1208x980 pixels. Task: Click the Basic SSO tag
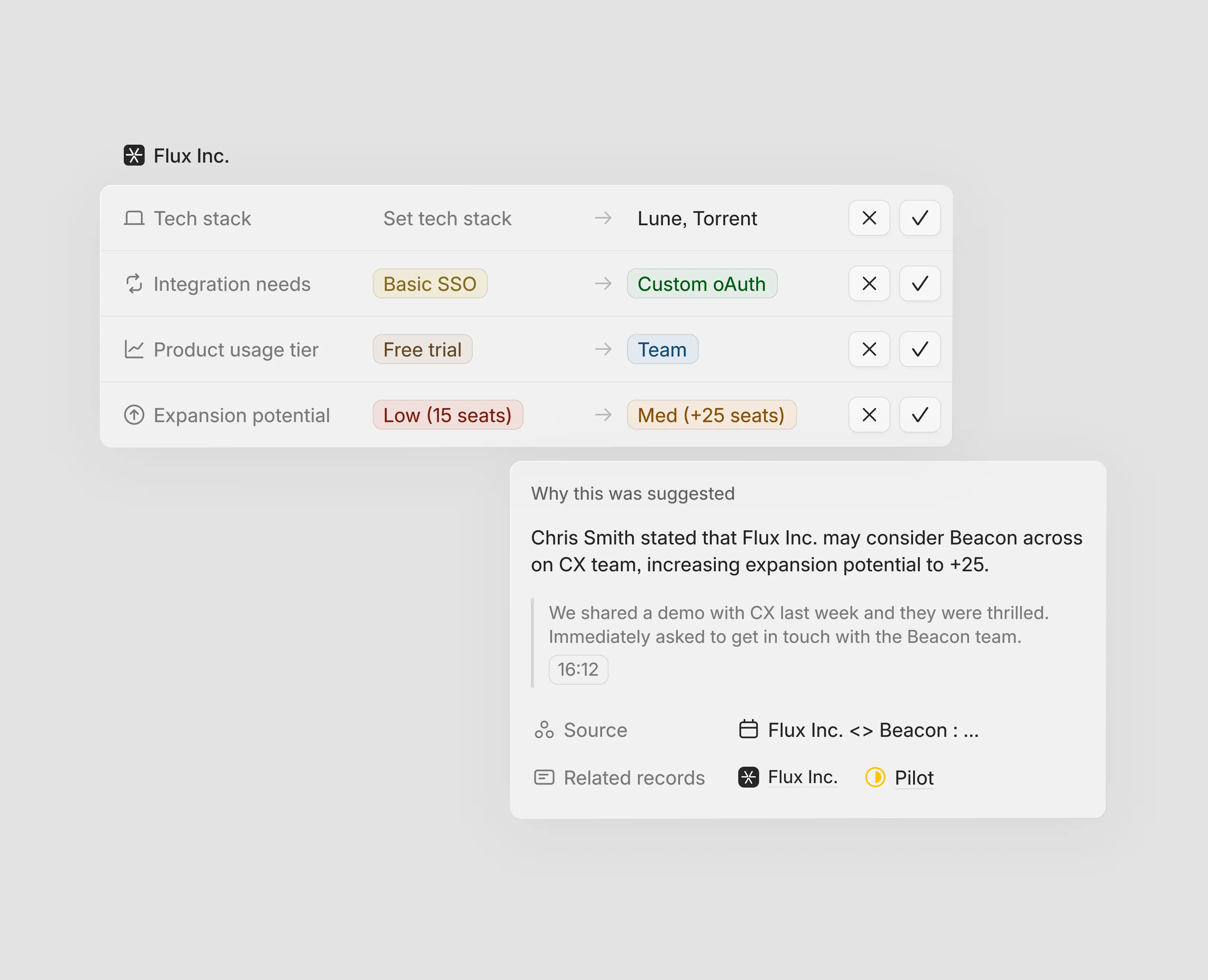pos(430,283)
